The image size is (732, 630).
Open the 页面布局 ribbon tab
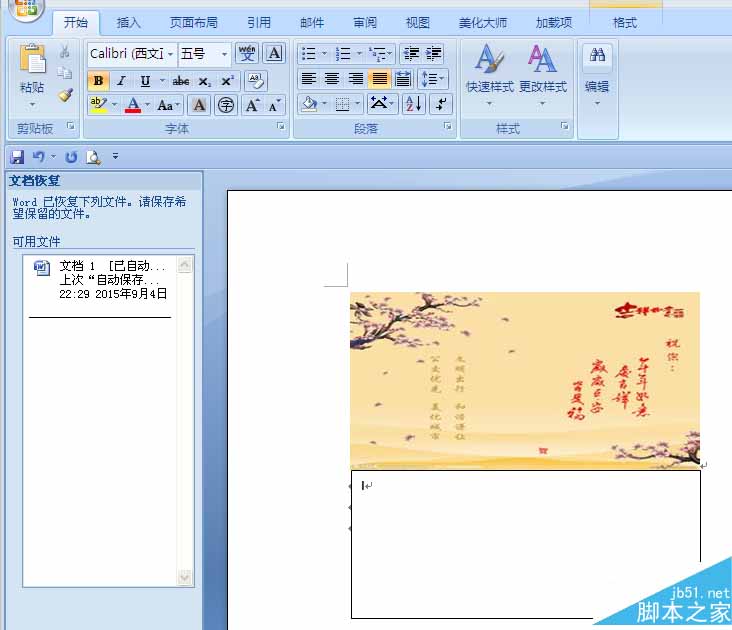click(x=193, y=22)
